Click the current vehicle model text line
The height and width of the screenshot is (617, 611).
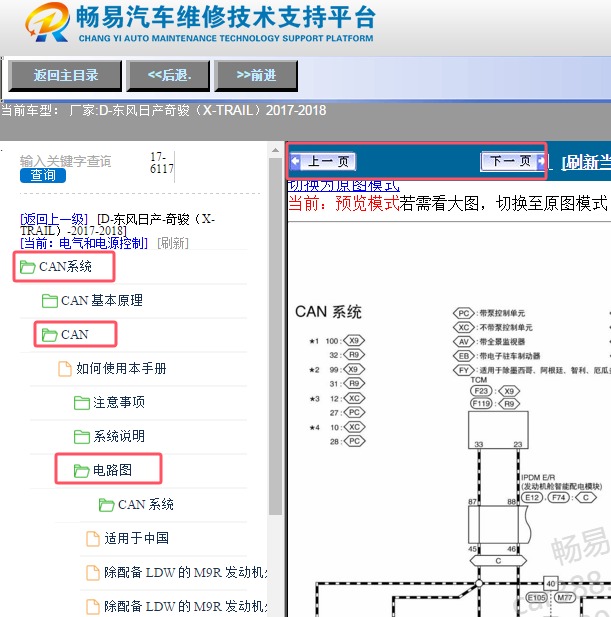tap(164, 111)
